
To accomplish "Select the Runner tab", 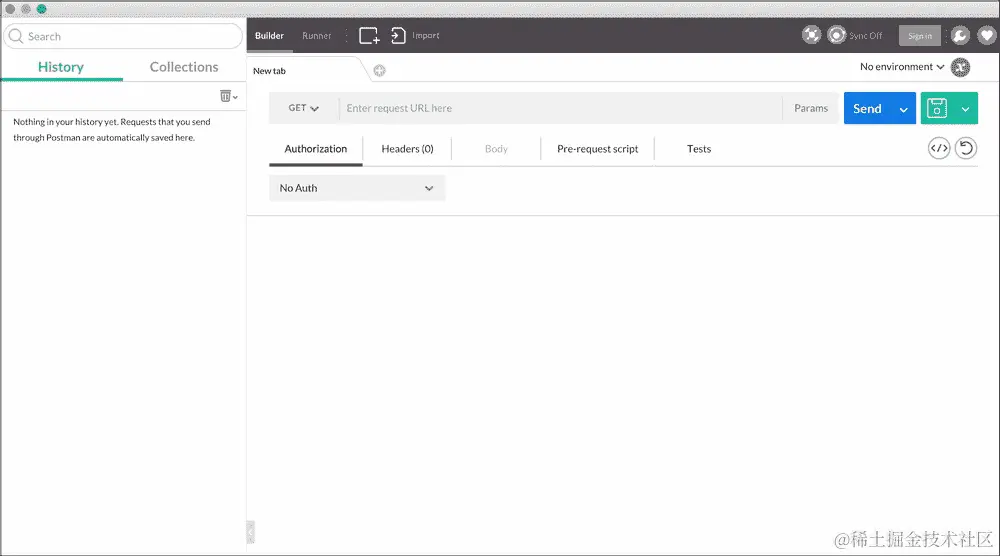I will [317, 36].
